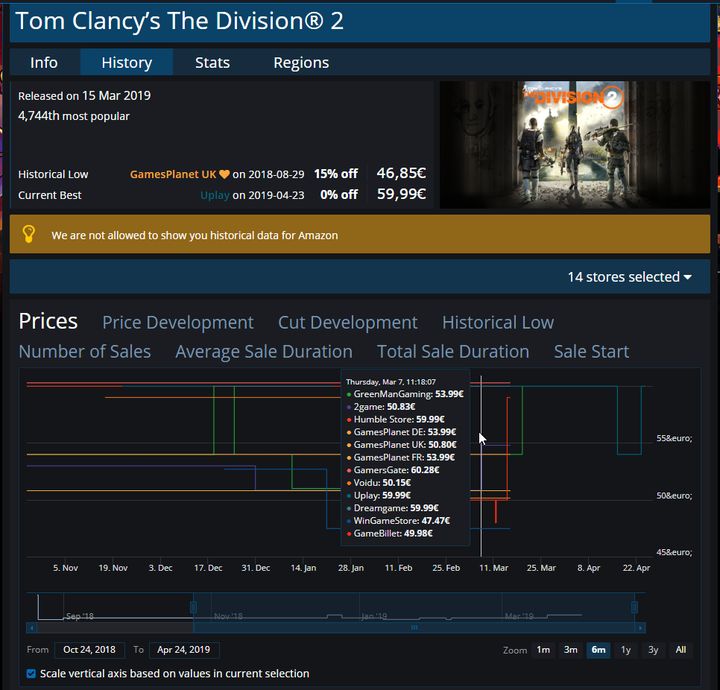Show the Cut Development chart
Viewport: 720px width, 690px height.
click(348, 322)
